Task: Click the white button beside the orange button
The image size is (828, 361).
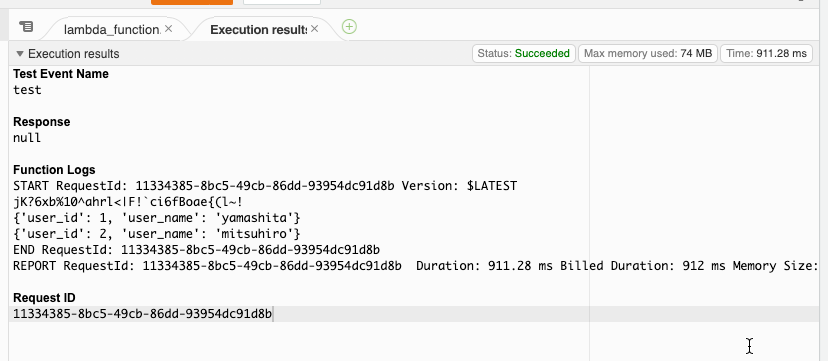Action: [281, 2]
